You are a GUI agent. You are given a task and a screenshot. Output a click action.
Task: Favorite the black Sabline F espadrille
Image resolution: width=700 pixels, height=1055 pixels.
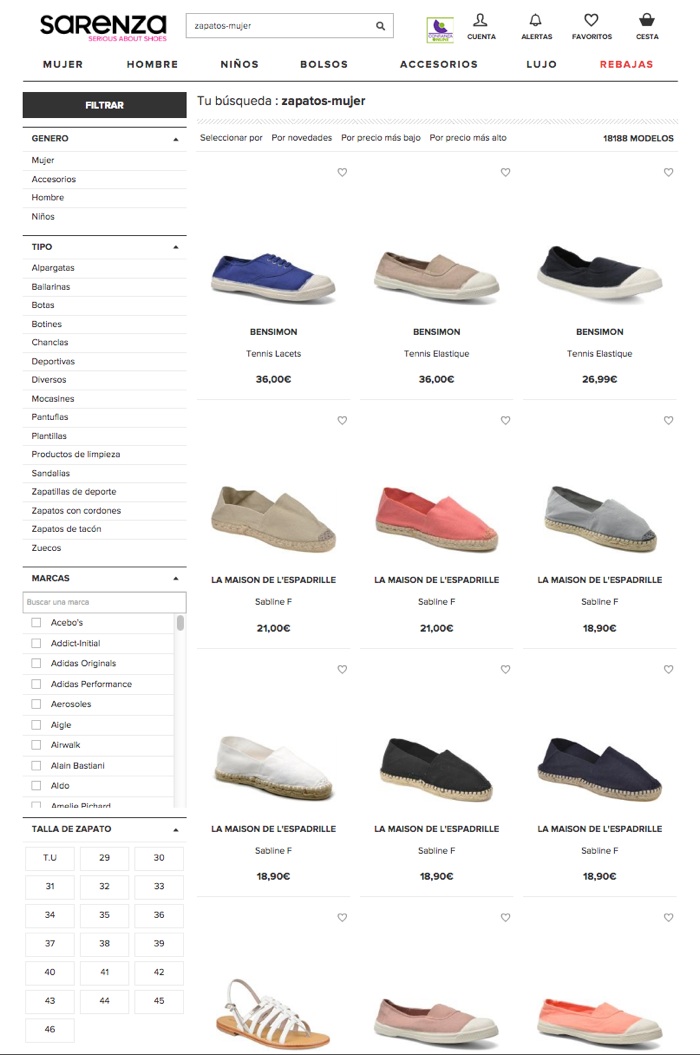point(505,669)
